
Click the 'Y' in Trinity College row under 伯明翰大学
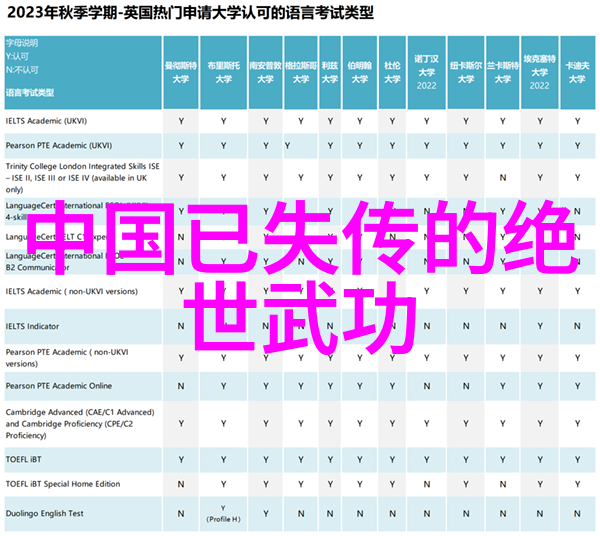(x=360, y=178)
